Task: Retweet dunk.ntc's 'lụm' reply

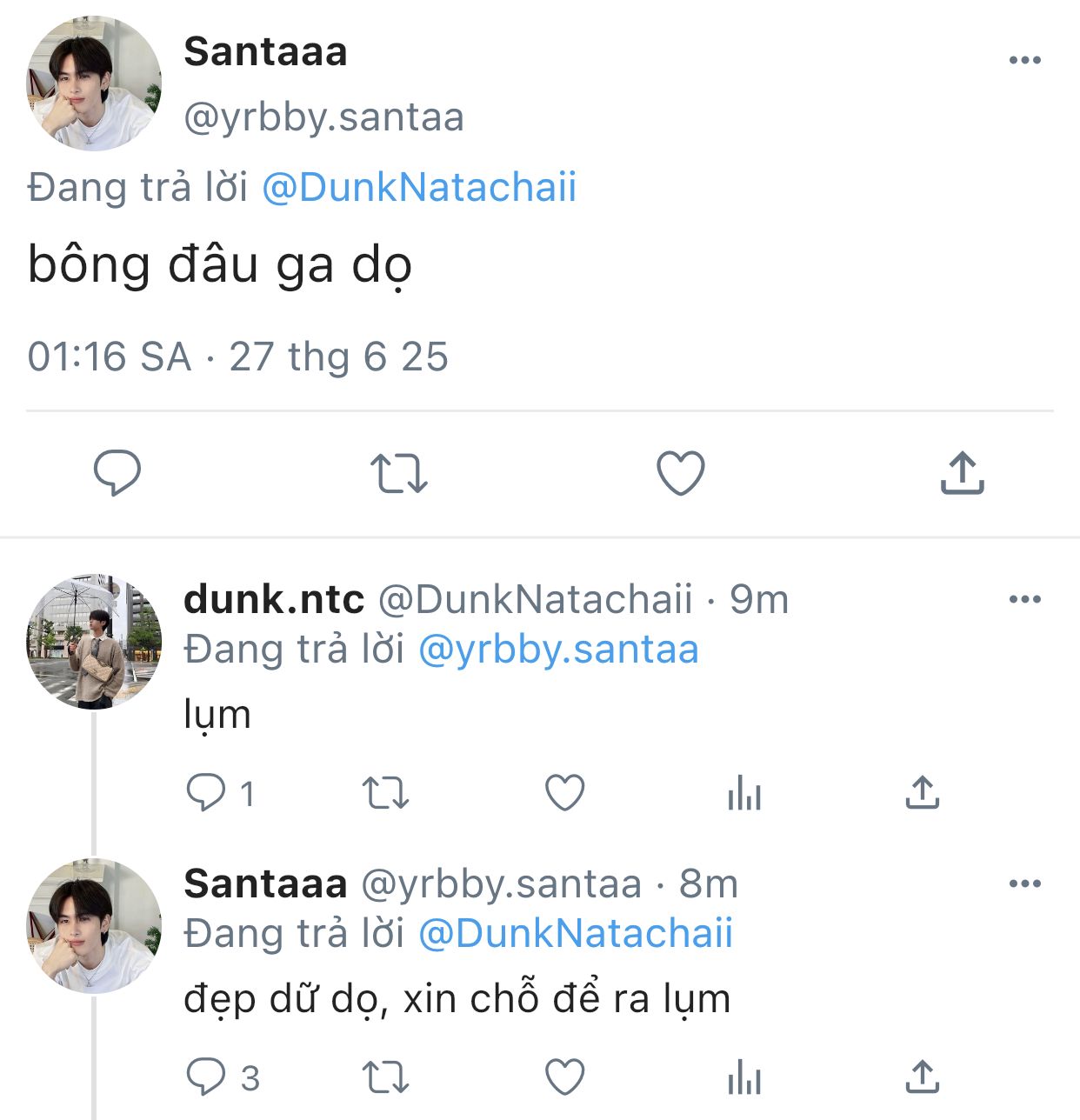Action: coord(385,793)
